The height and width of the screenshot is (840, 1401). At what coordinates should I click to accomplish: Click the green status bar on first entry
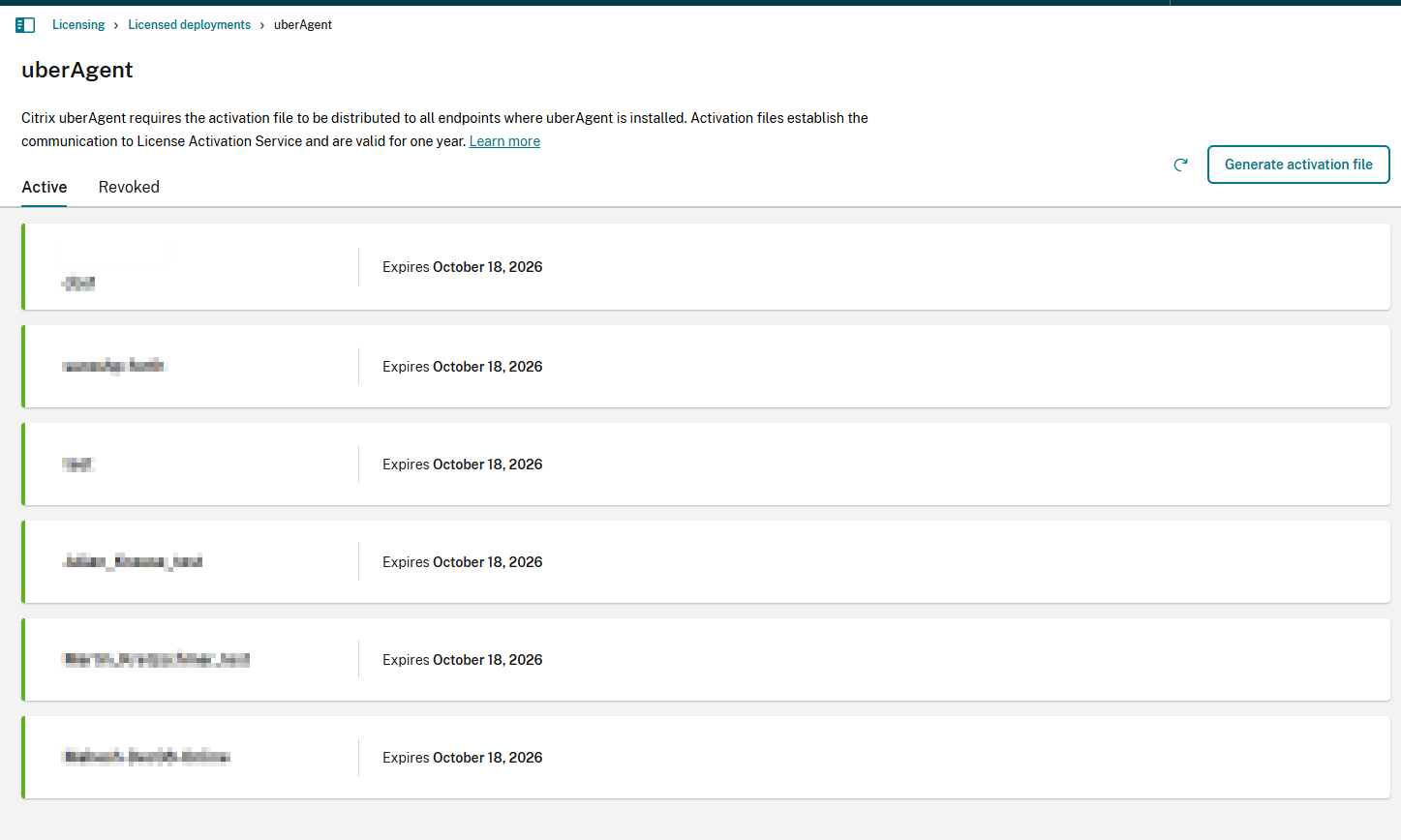[x=23, y=267]
